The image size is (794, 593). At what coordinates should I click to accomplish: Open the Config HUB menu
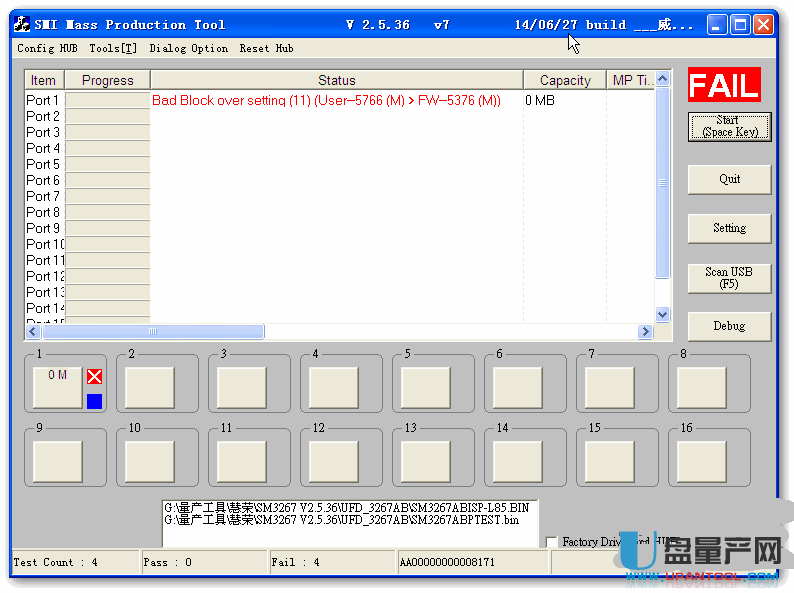tap(47, 48)
